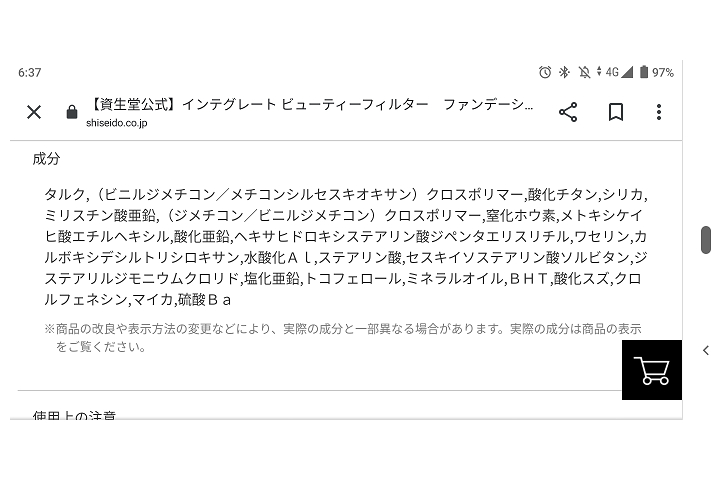Tap the battery 97% indicator
Screen dimensions: 720x480
click(657, 72)
